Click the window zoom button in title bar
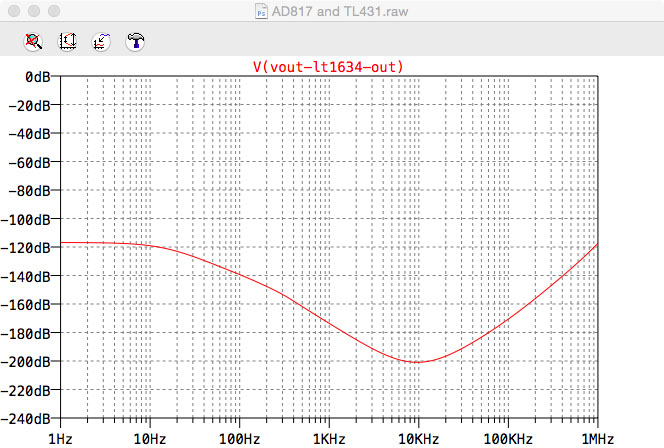 coord(54,11)
